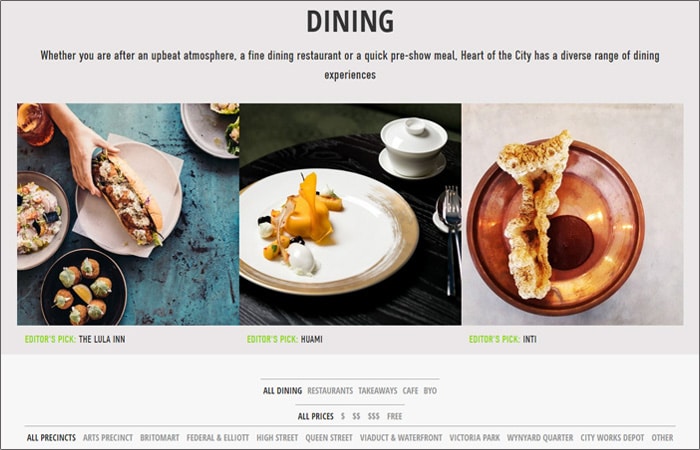
Task: Select Federal & Elliott precinct
Action: [x=218, y=438]
